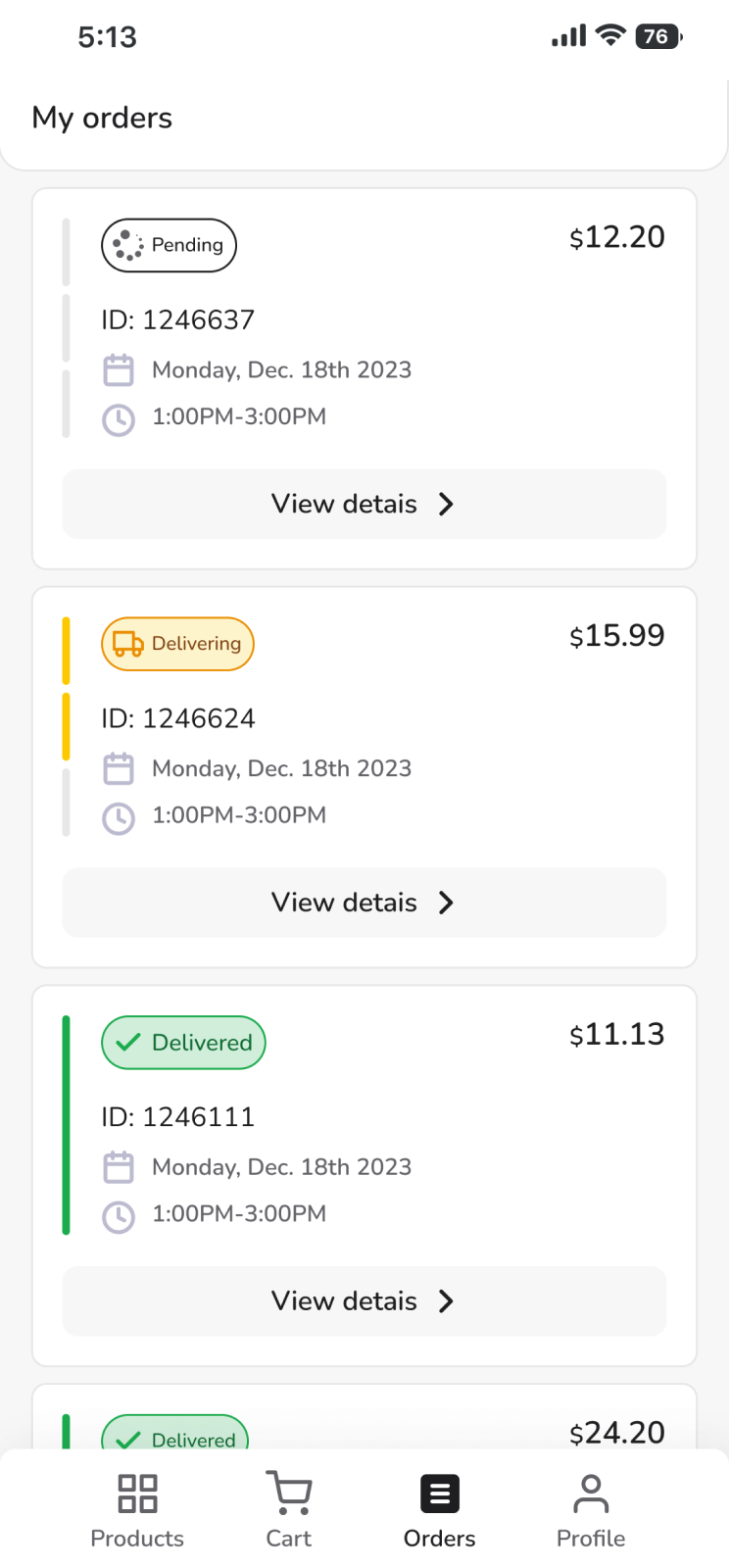This screenshot has height=1568, width=729.
Task: Open the Products tab icon
Action: tap(137, 1494)
